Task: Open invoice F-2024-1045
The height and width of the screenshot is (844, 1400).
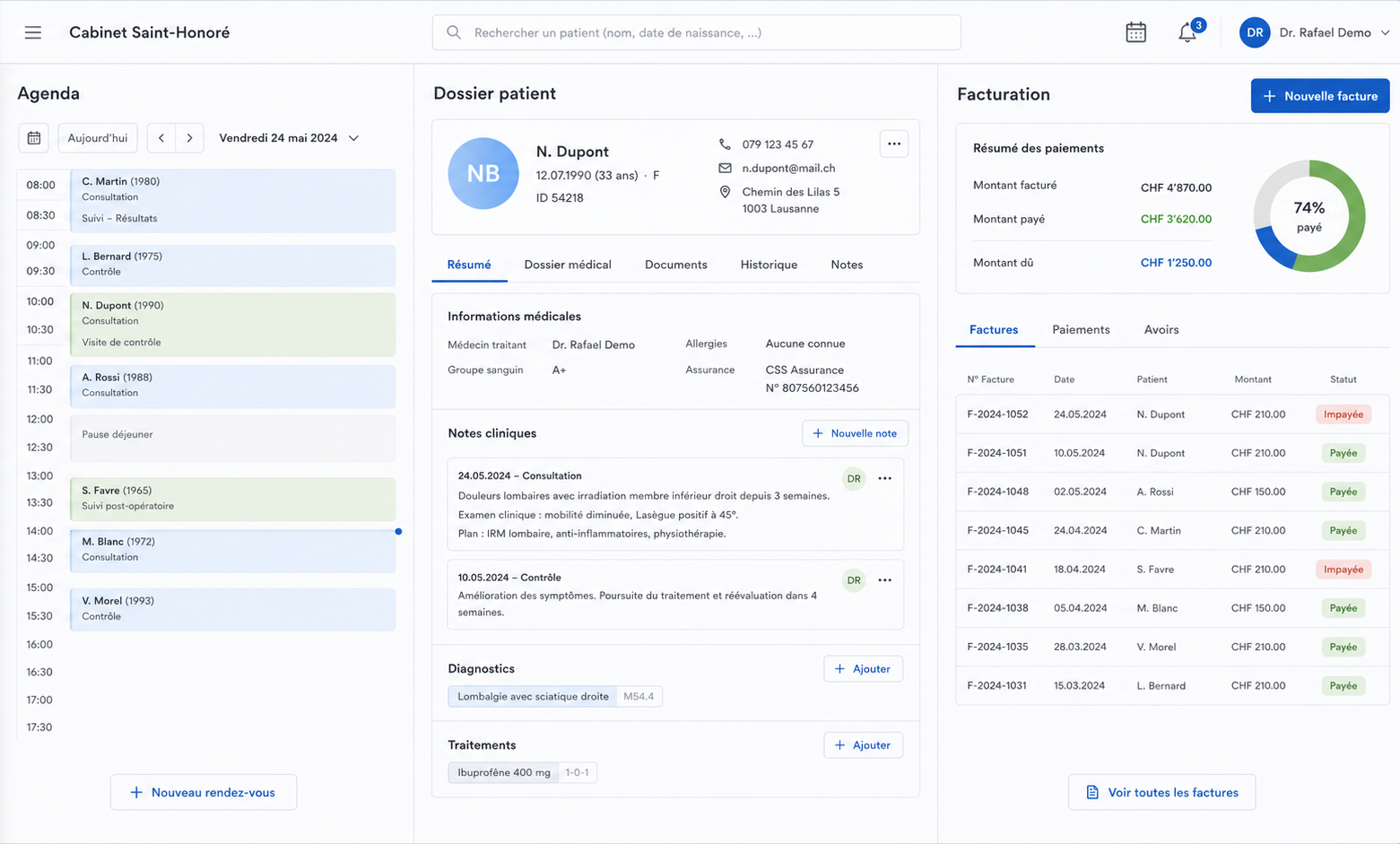Action: point(1172,530)
